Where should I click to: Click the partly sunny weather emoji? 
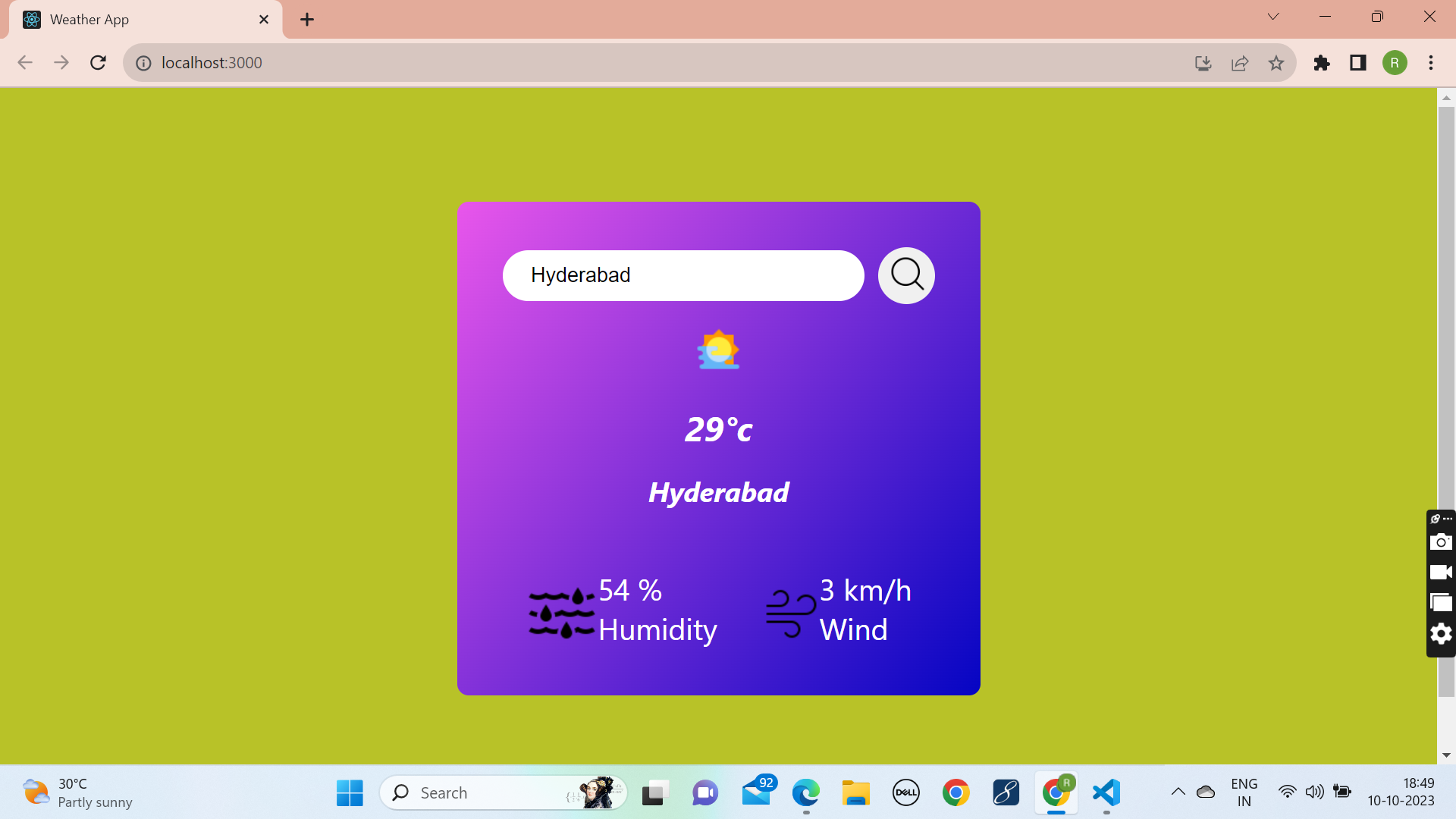(718, 350)
